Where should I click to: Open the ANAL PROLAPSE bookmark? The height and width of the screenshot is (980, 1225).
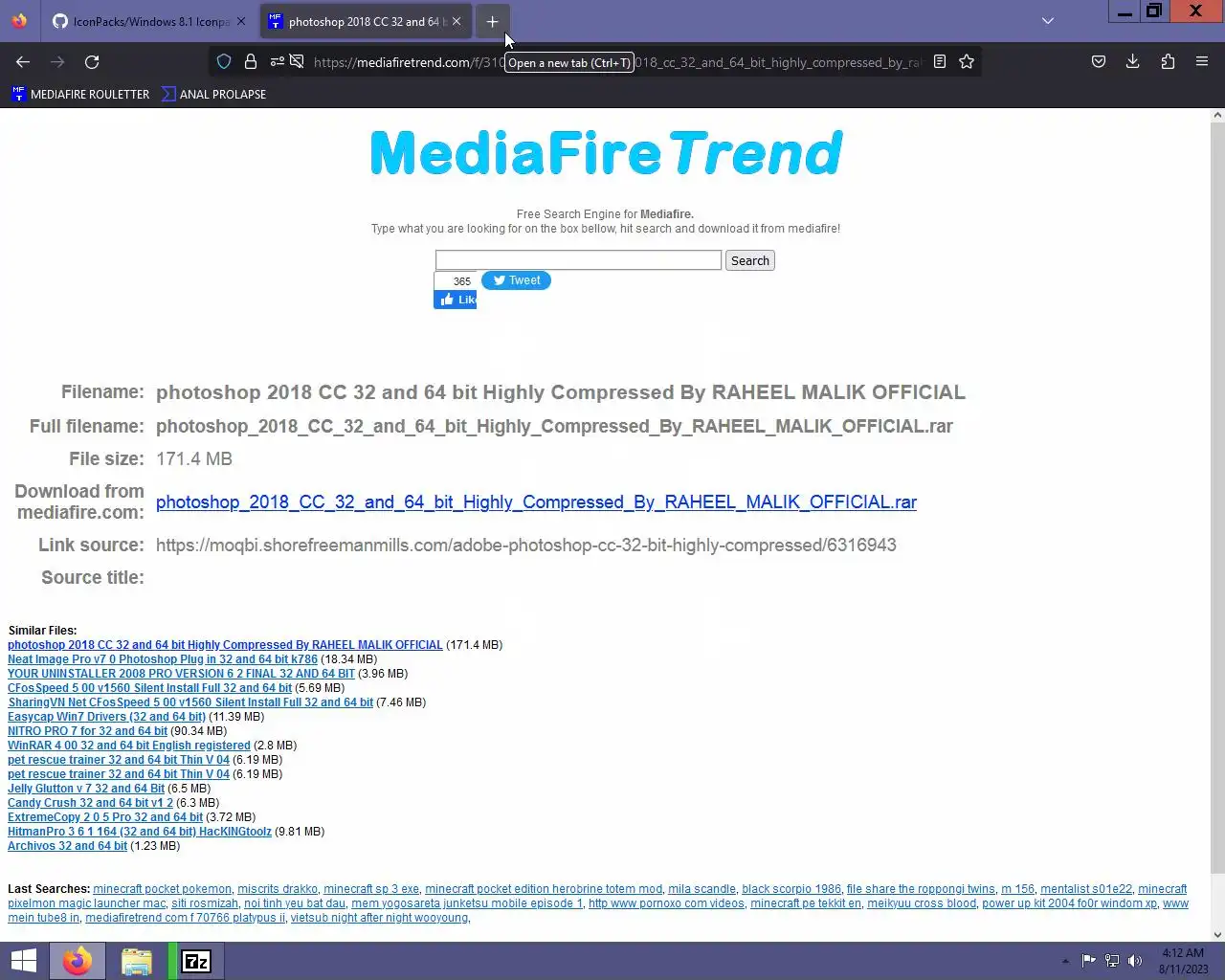click(213, 94)
